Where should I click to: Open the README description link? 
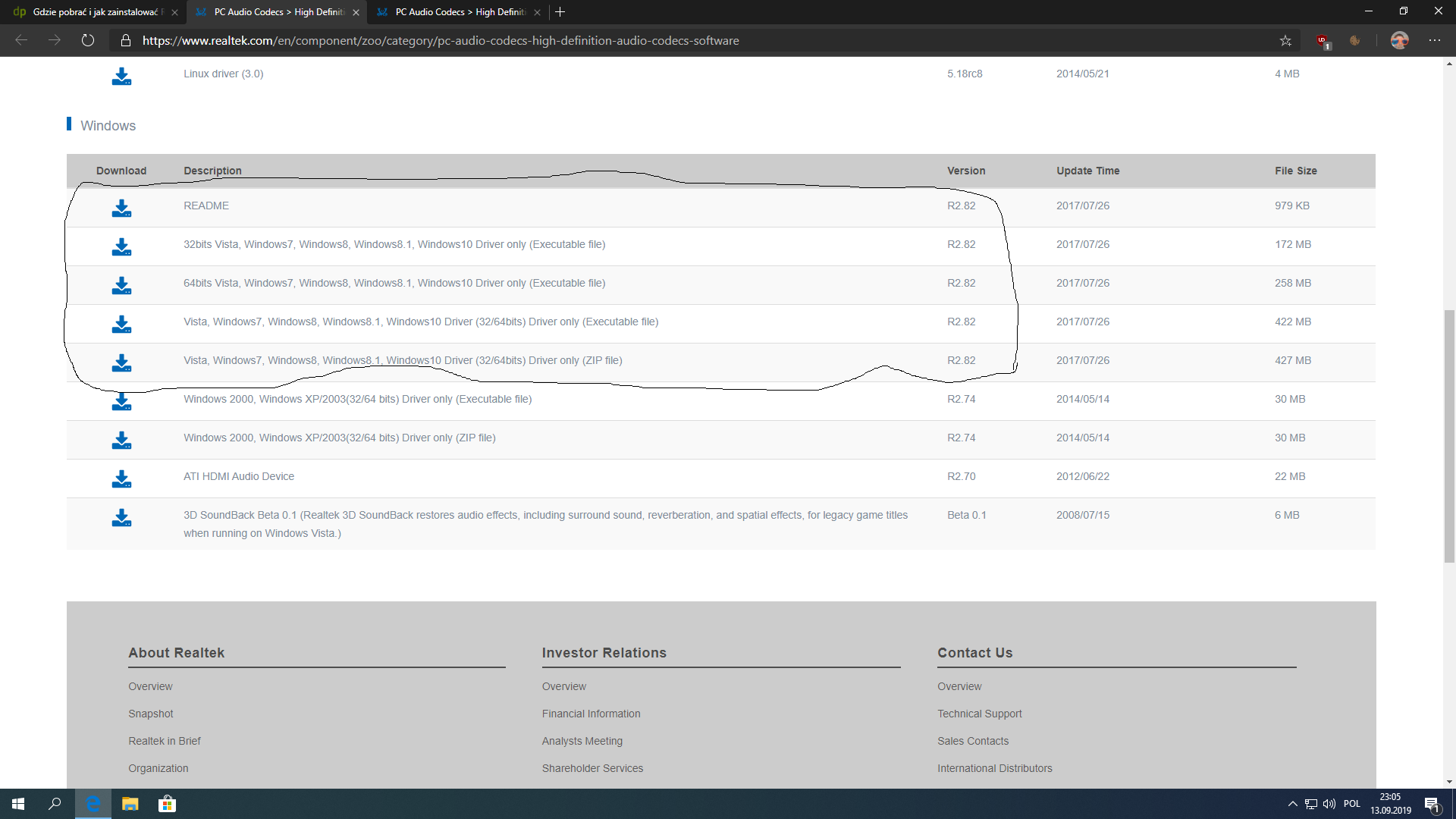[x=206, y=206]
